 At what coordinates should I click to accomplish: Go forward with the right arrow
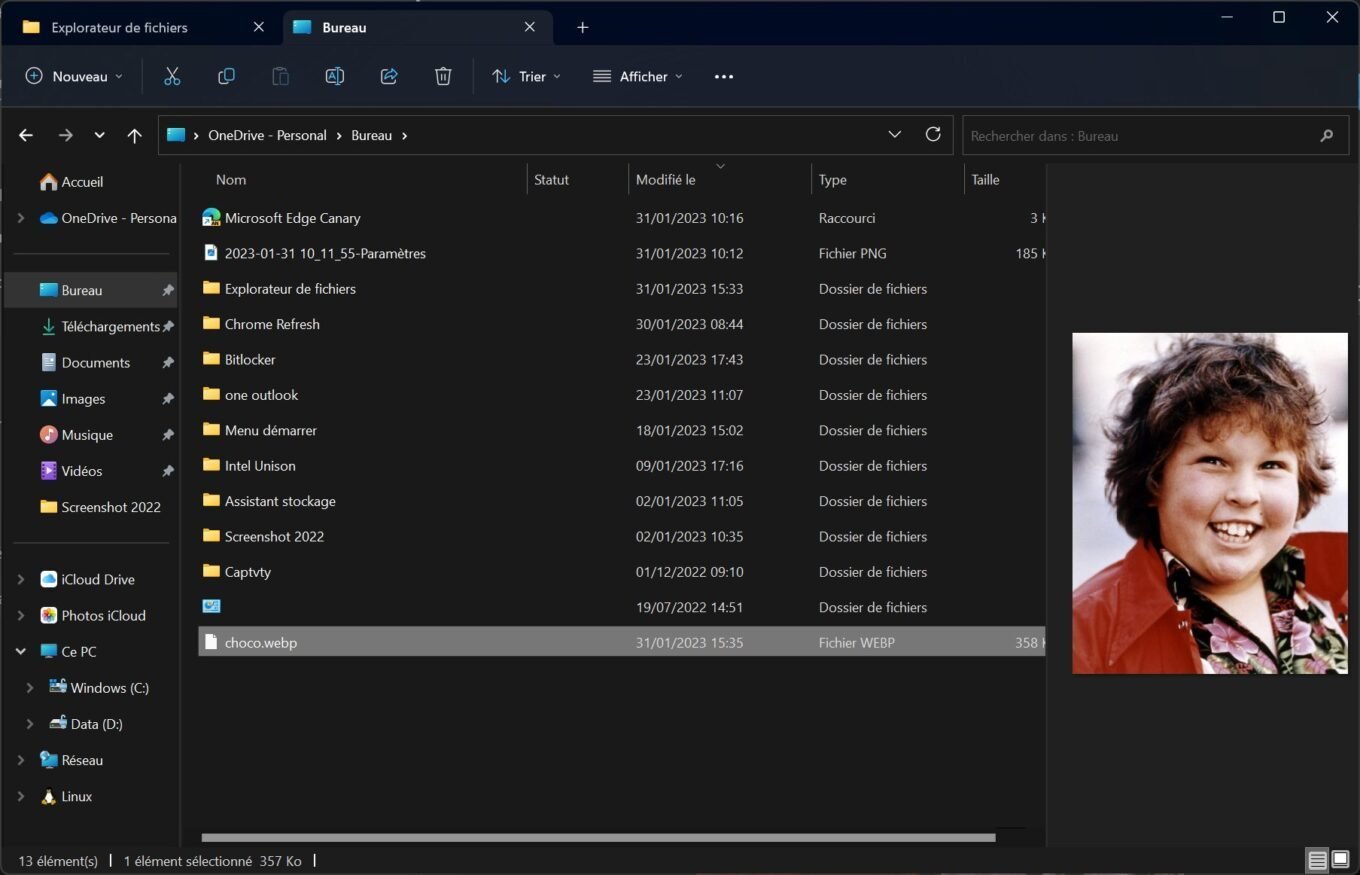click(x=65, y=135)
